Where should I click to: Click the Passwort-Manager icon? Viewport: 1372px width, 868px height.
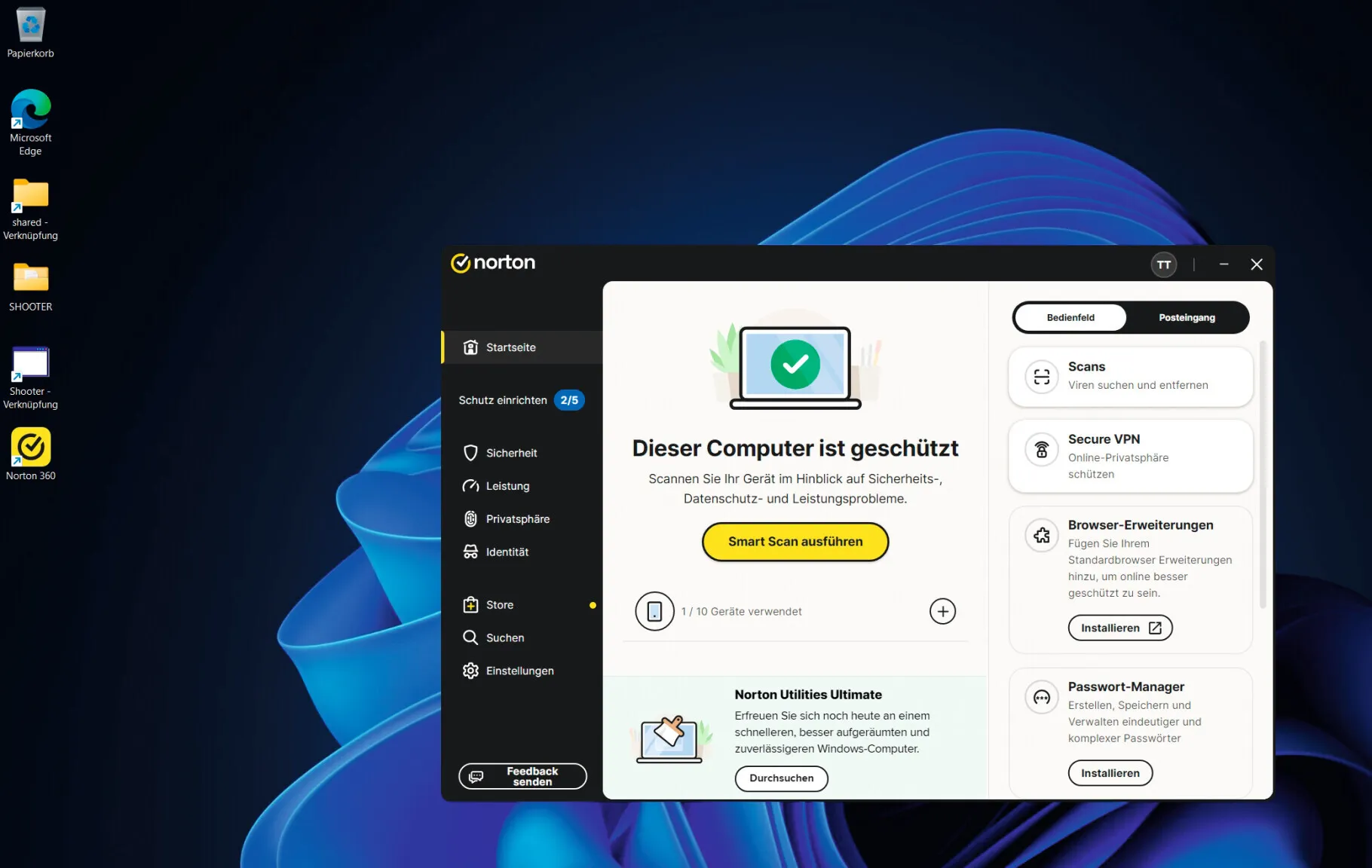[x=1041, y=698]
